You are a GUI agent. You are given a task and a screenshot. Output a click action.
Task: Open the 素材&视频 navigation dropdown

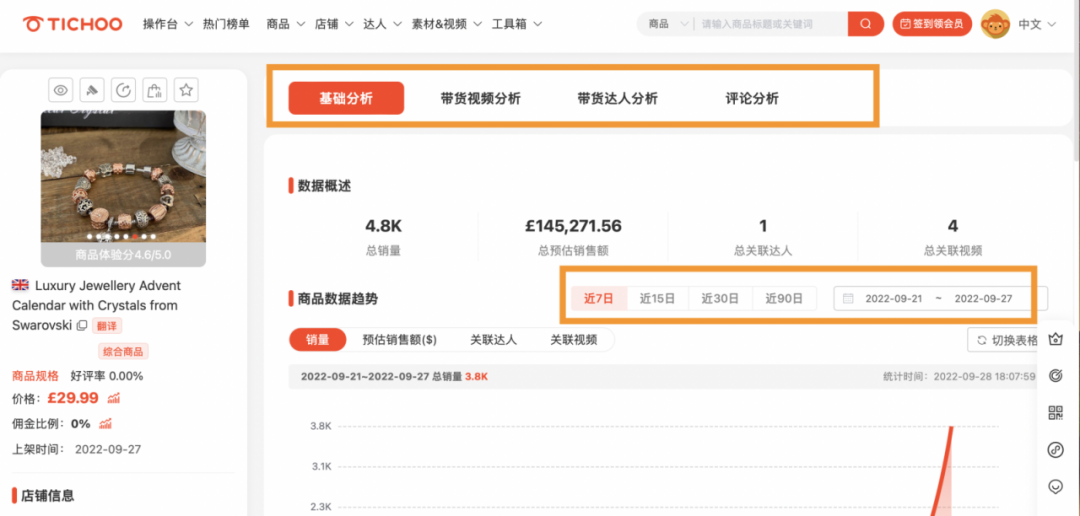pyautogui.click(x=446, y=24)
